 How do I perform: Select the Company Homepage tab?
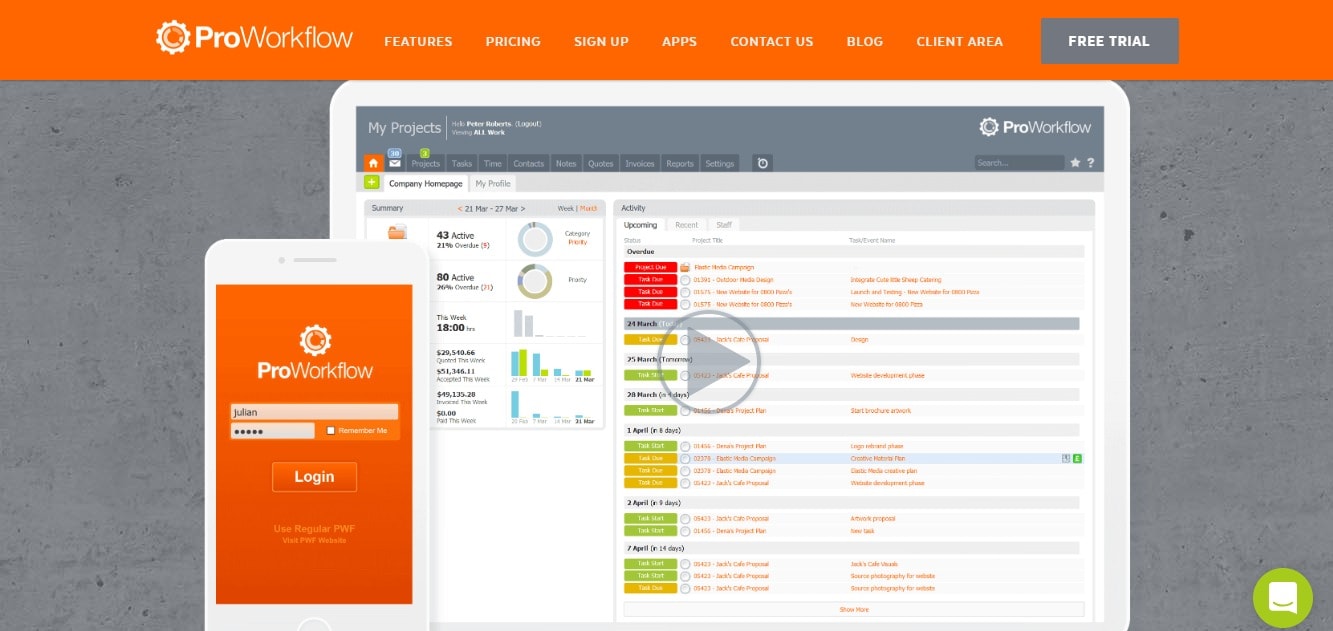coord(426,184)
